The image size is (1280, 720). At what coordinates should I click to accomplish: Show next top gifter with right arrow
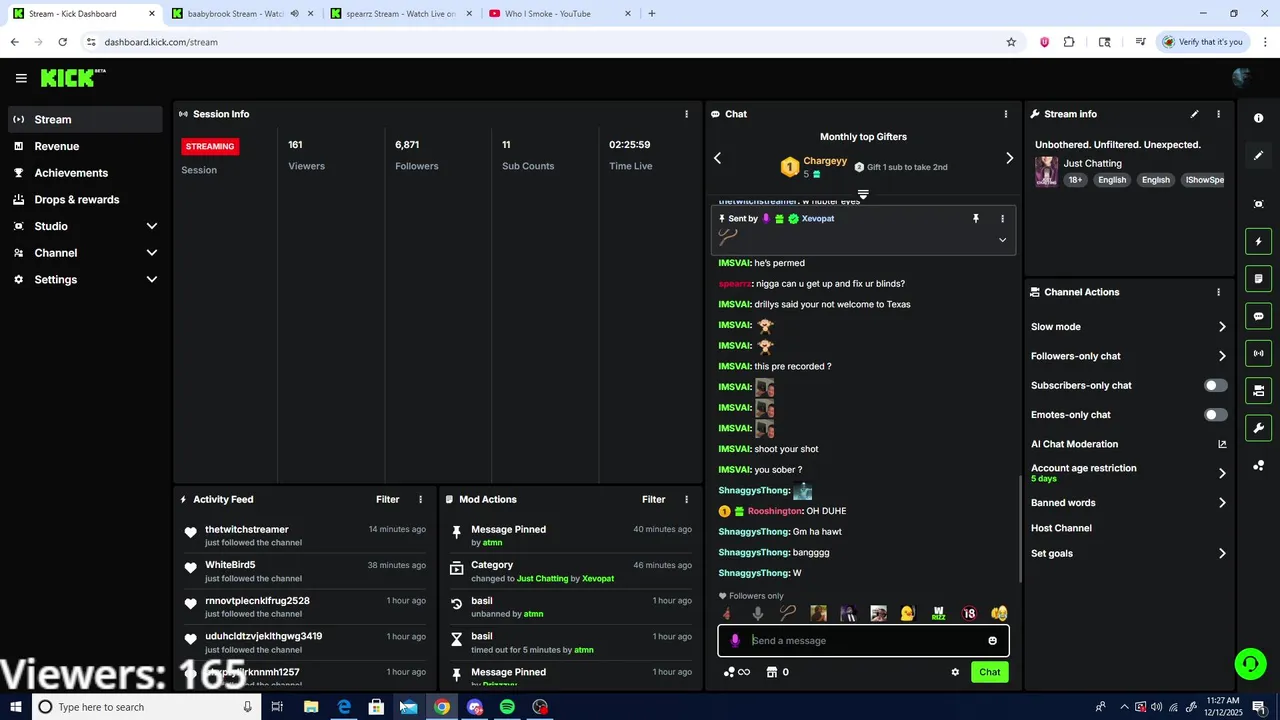[x=1009, y=158]
